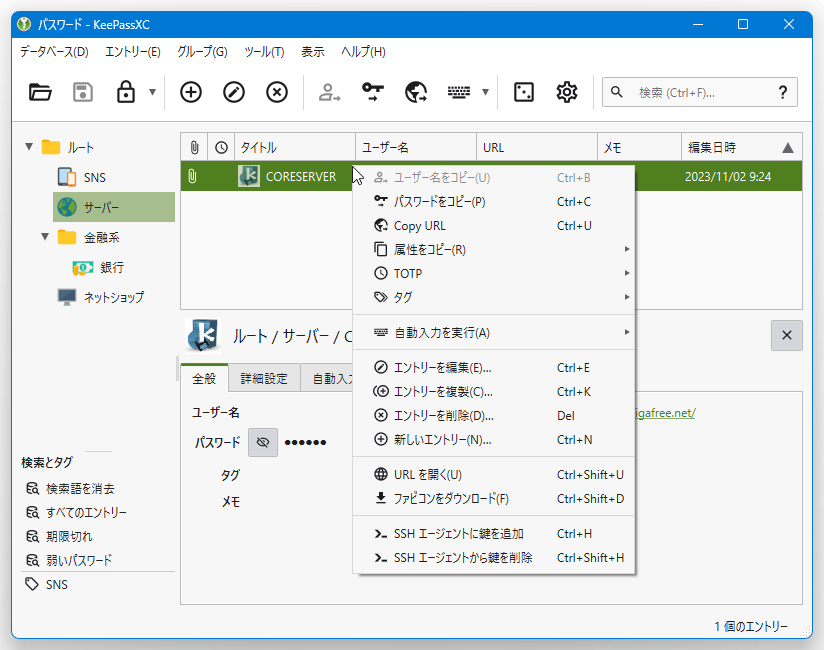Choose エントリーを編集 from context menu
Viewport: 824px width, 650px height.
tap(493, 368)
